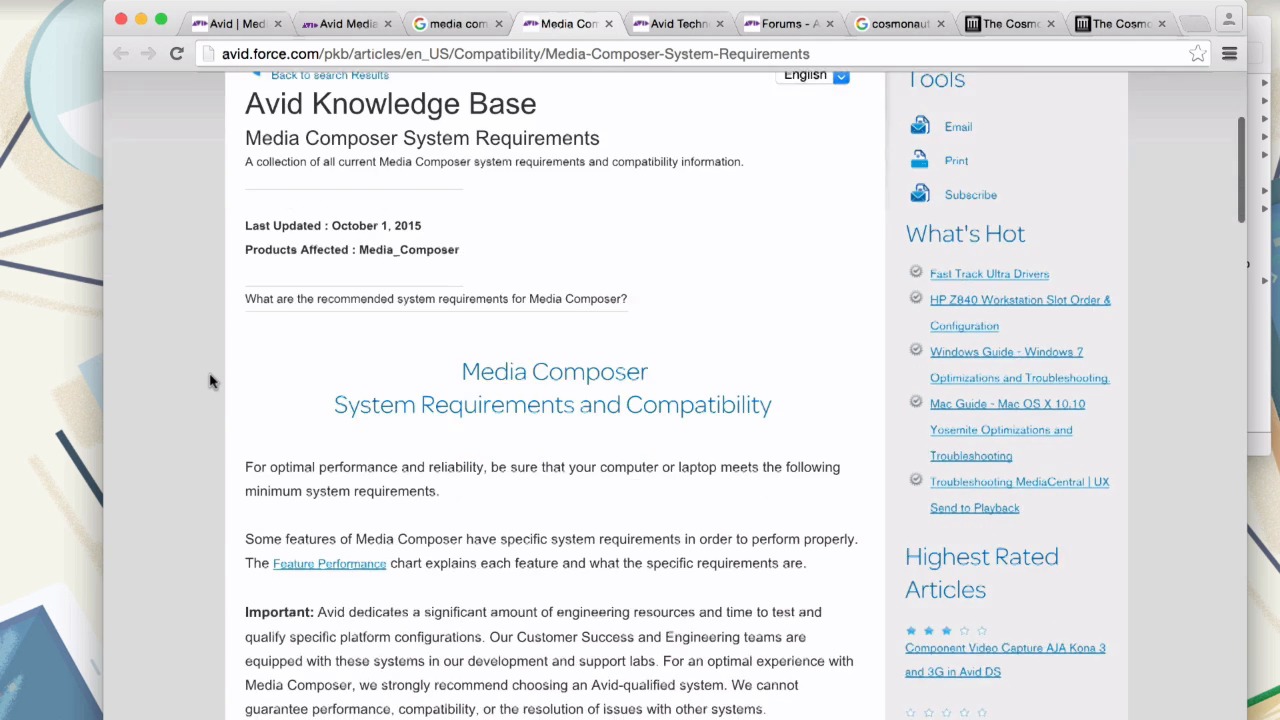Open the Feature Performance chart link
The height and width of the screenshot is (720, 1280).
pos(329,564)
